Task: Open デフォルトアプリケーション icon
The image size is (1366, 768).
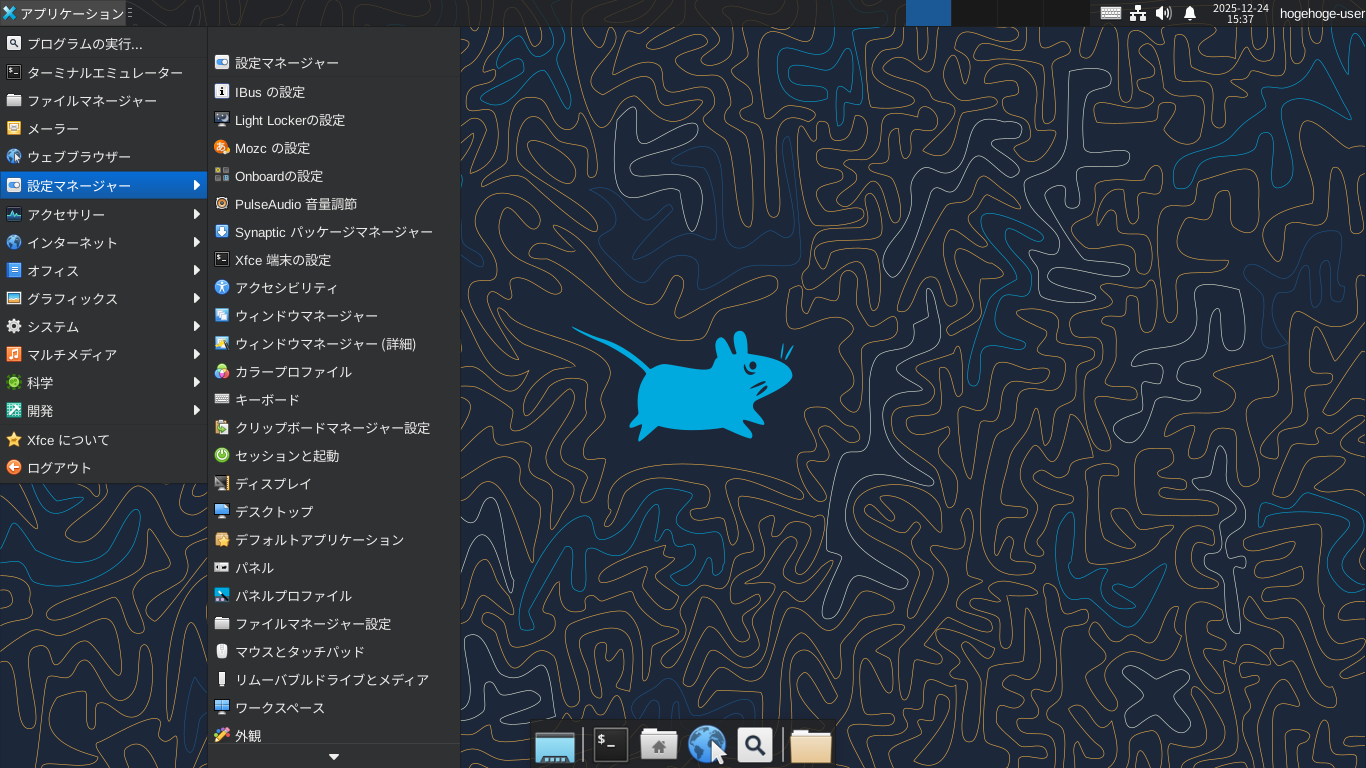Action: point(222,540)
